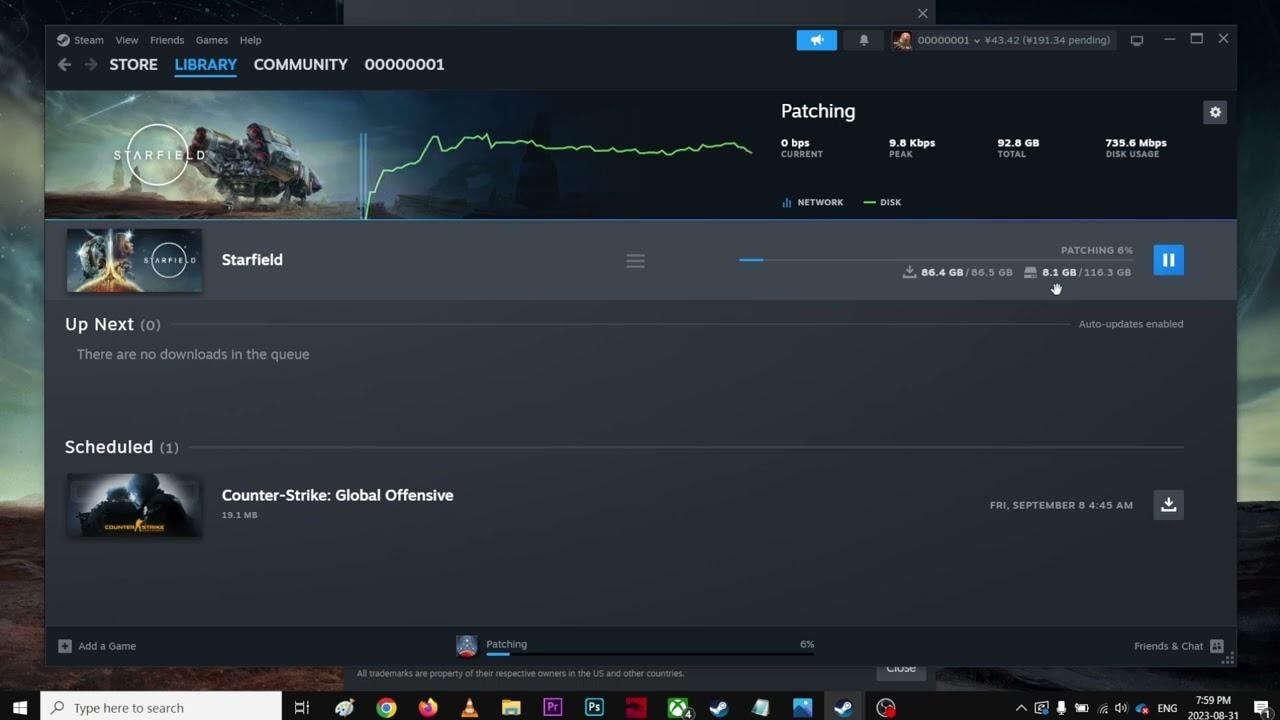
Task: Go to the STORE tab
Action: 134,64
